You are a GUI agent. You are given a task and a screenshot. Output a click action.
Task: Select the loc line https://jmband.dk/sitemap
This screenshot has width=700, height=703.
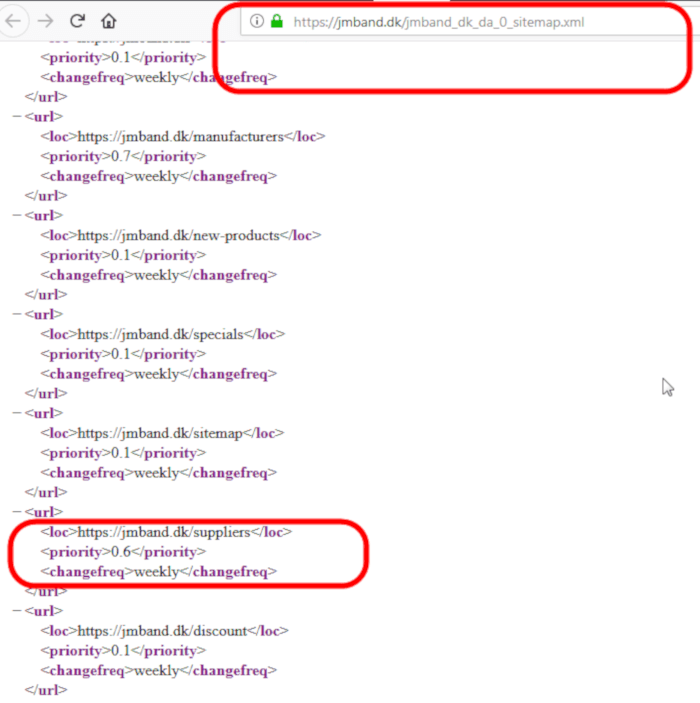162,433
